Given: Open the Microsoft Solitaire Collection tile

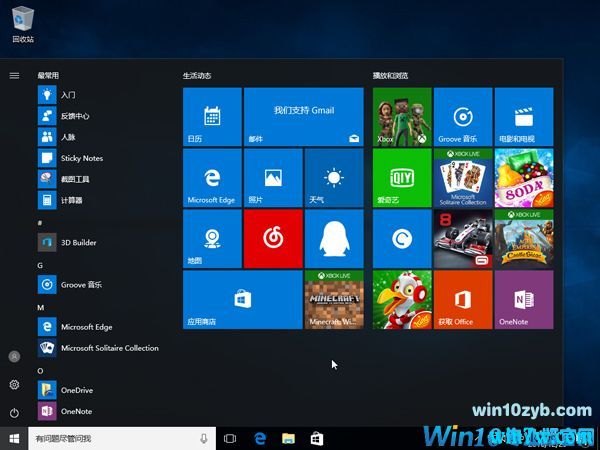Looking at the screenshot, I should point(463,178).
